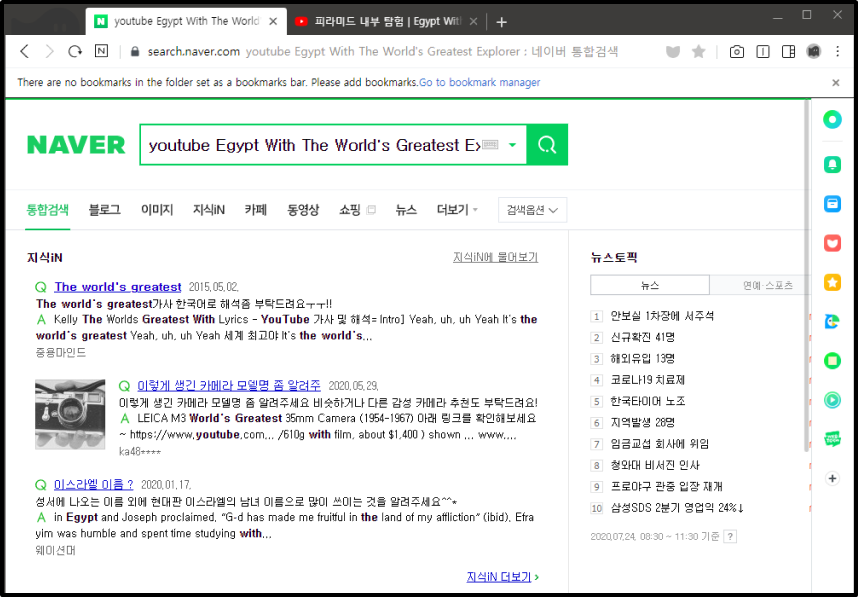Click the page vertical scrollbar
858x597 pixels.
pyautogui.click(x=807, y=276)
